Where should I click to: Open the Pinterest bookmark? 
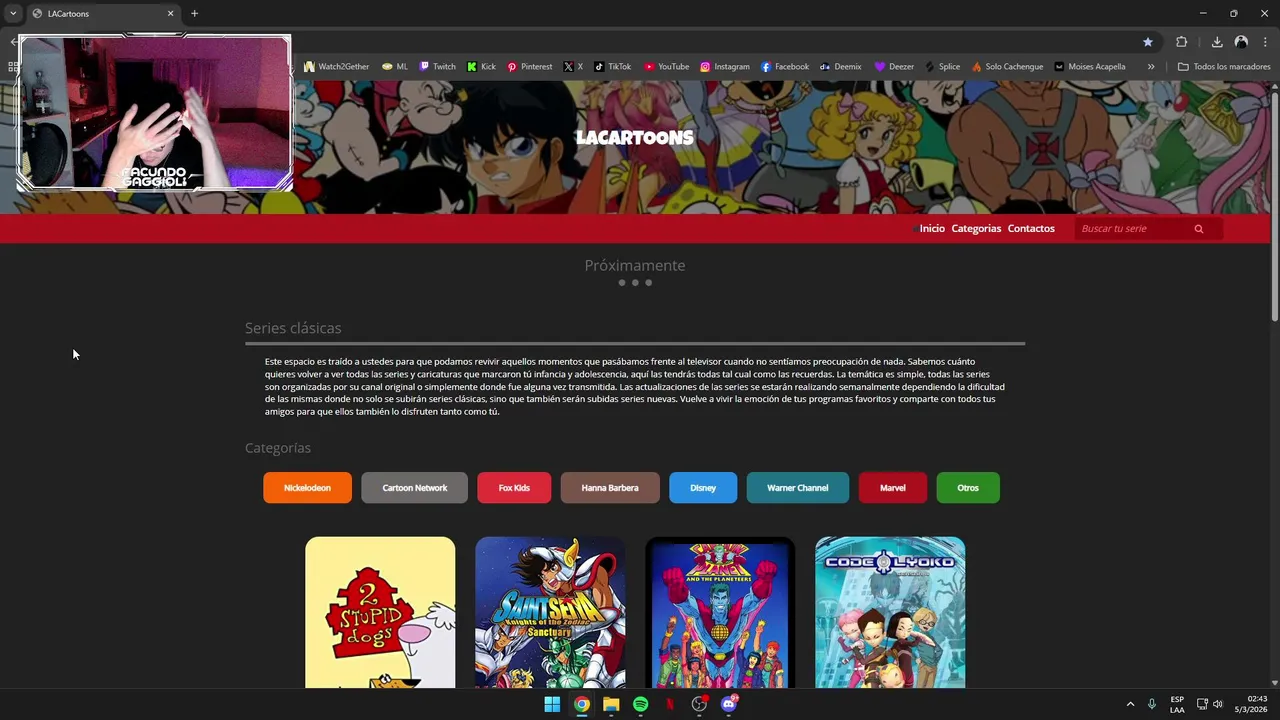[529, 67]
